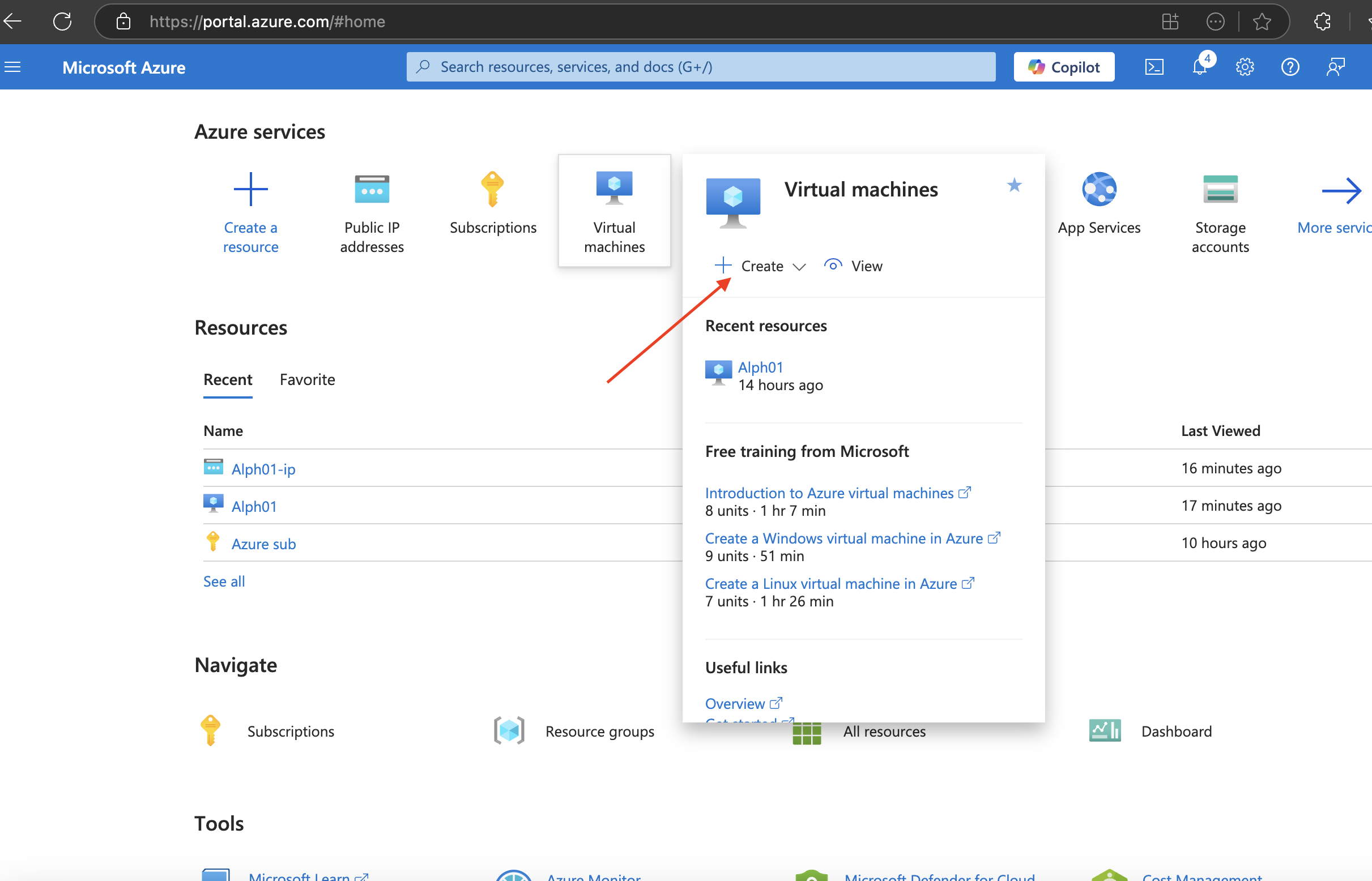Open the portal hamburger menu

tap(12, 67)
